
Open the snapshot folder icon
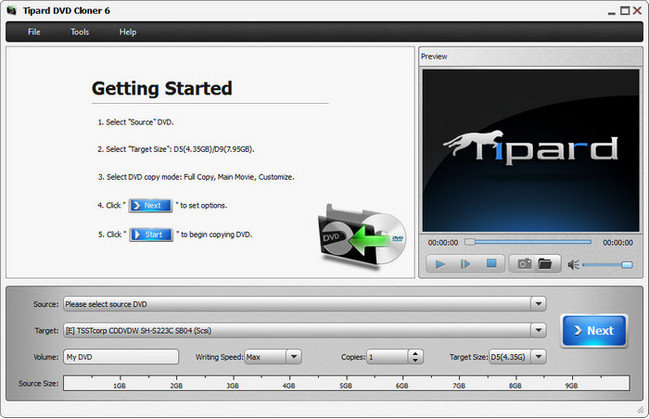pos(545,264)
